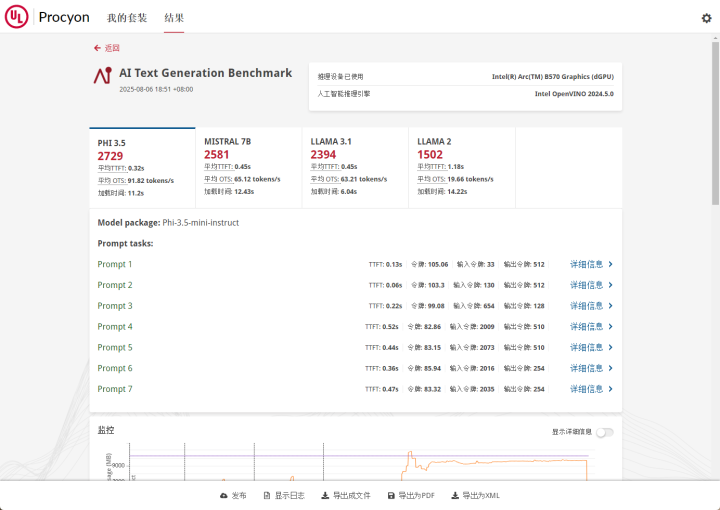Expand Prompt 6 details chevron
720x510 pixels.
(610, 368)
